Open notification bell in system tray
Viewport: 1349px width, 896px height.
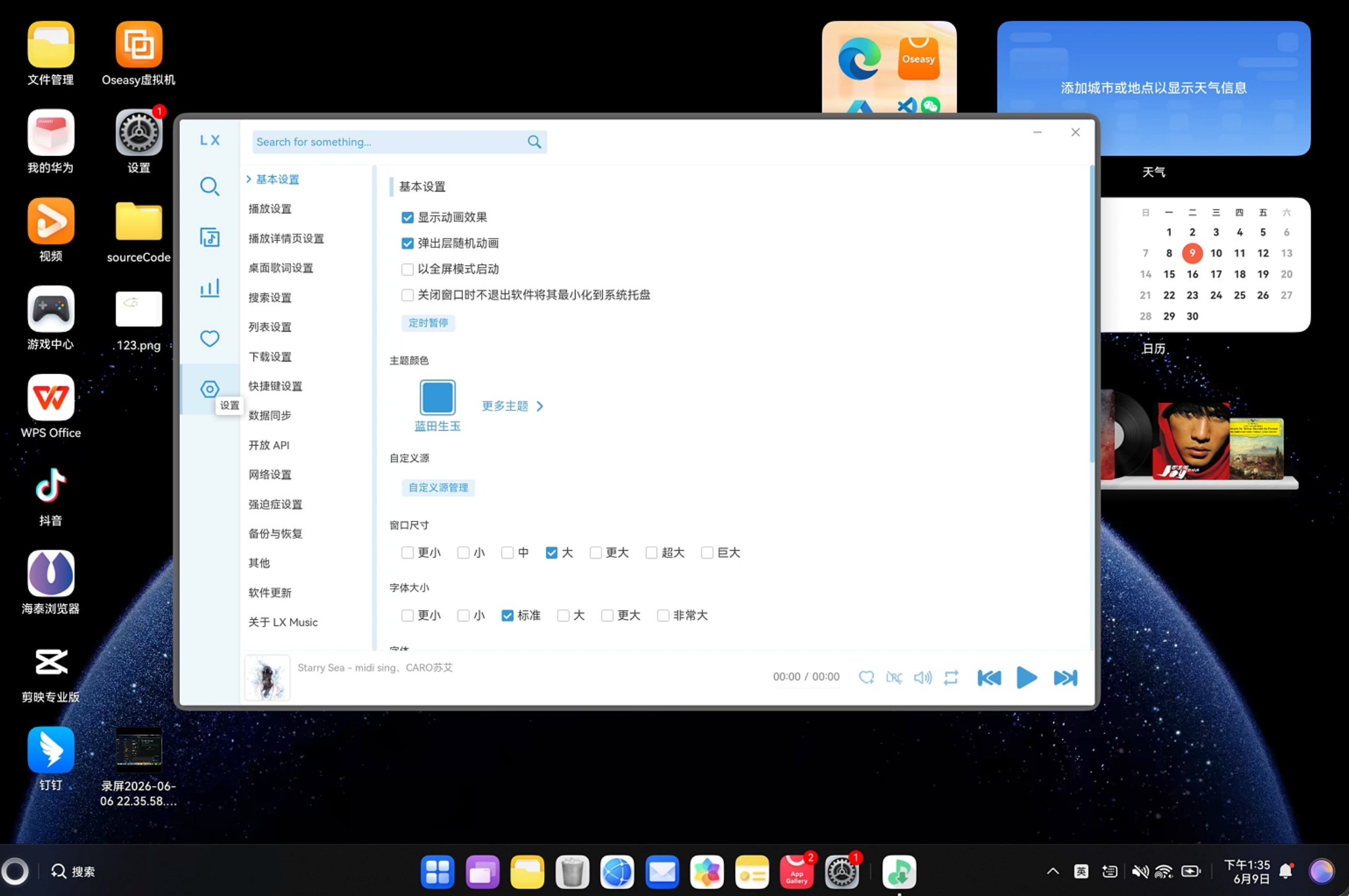pyautogui.click(x=1286, y=871)
